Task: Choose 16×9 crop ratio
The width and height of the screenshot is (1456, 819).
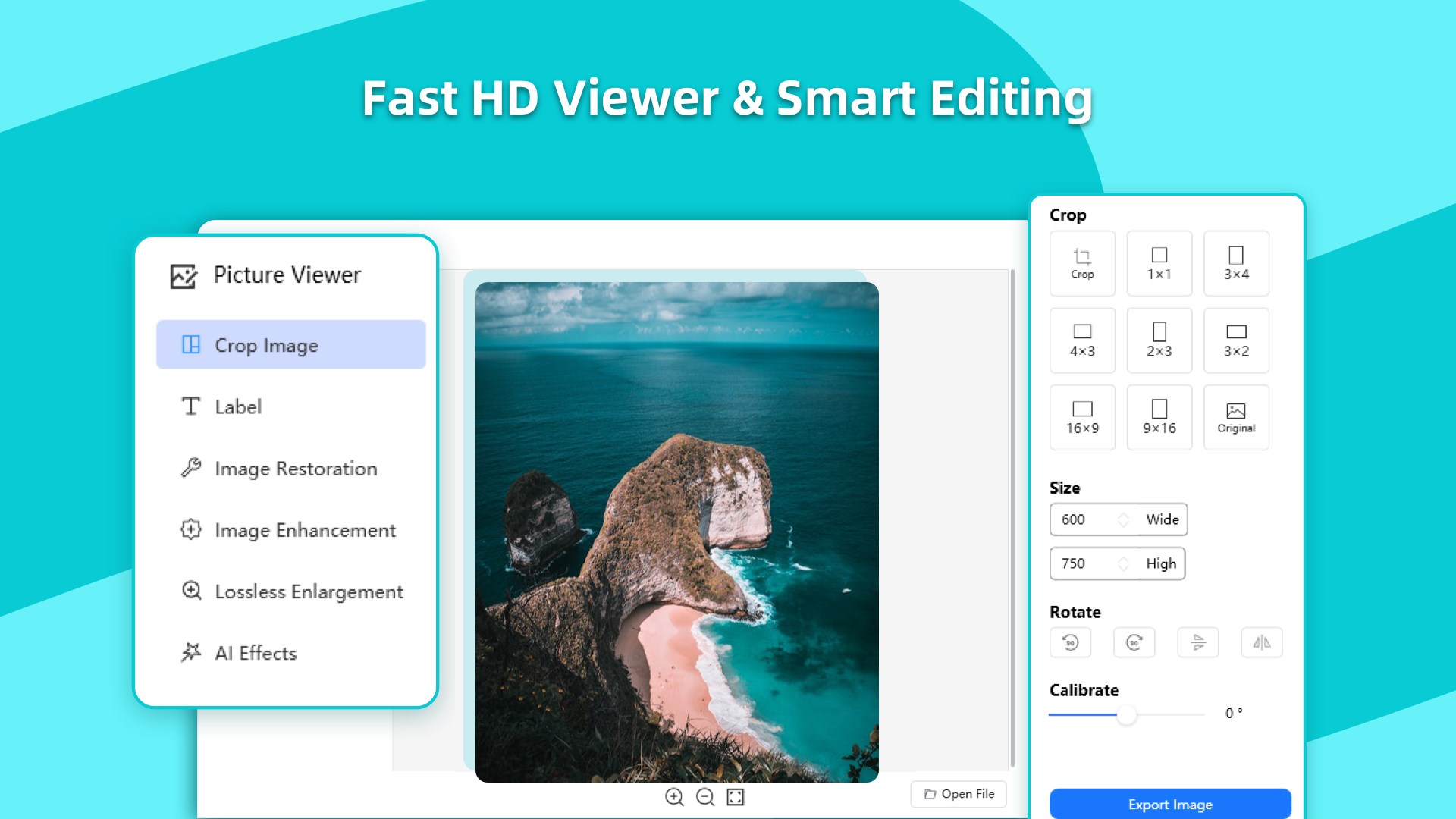Action: [x=1082, y=417]
